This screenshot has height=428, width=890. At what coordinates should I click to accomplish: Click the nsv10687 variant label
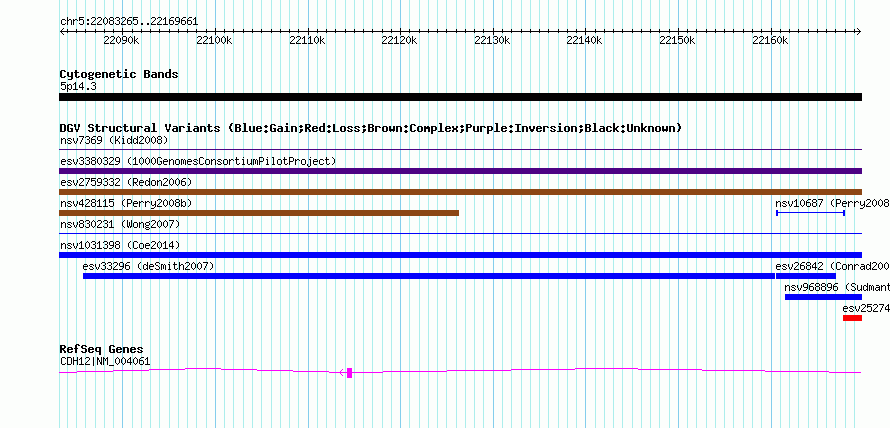click(832, 203)
